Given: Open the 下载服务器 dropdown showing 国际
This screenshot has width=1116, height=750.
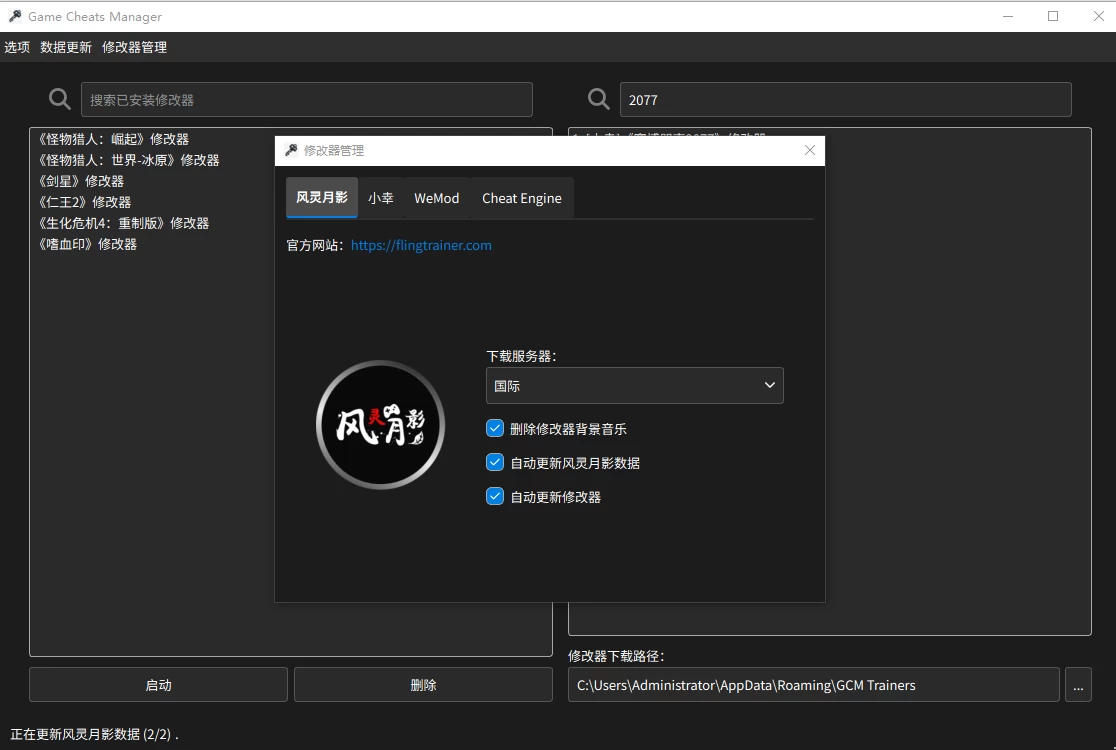Looking at the screenshot, I should pyautogui.click(x=635, y=386).
